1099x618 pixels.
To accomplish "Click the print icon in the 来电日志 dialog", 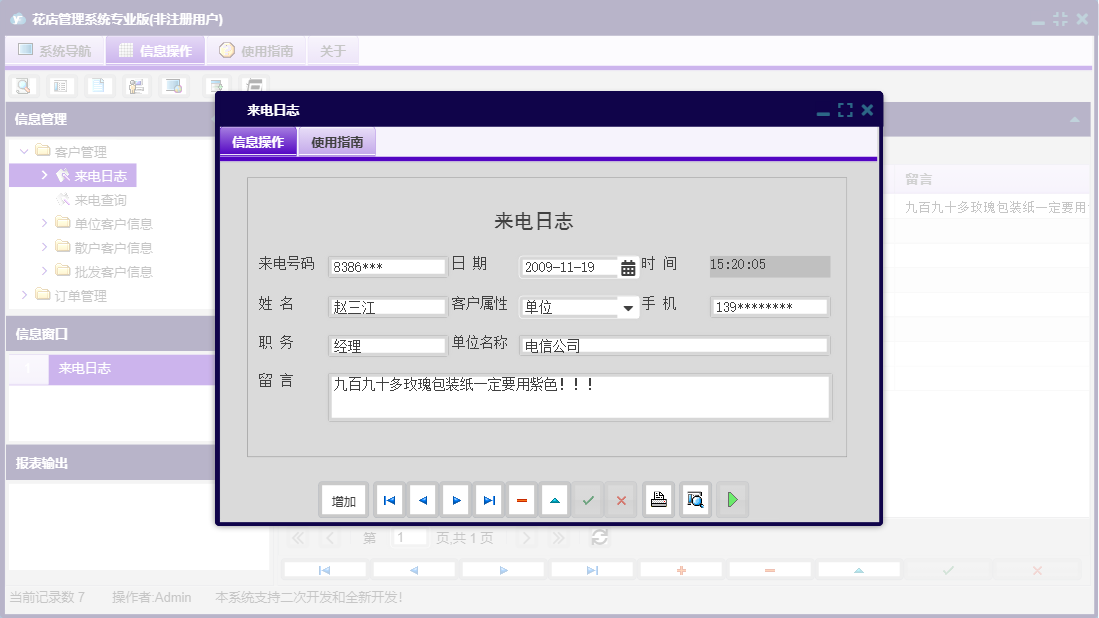I will [x=658, y=499].
